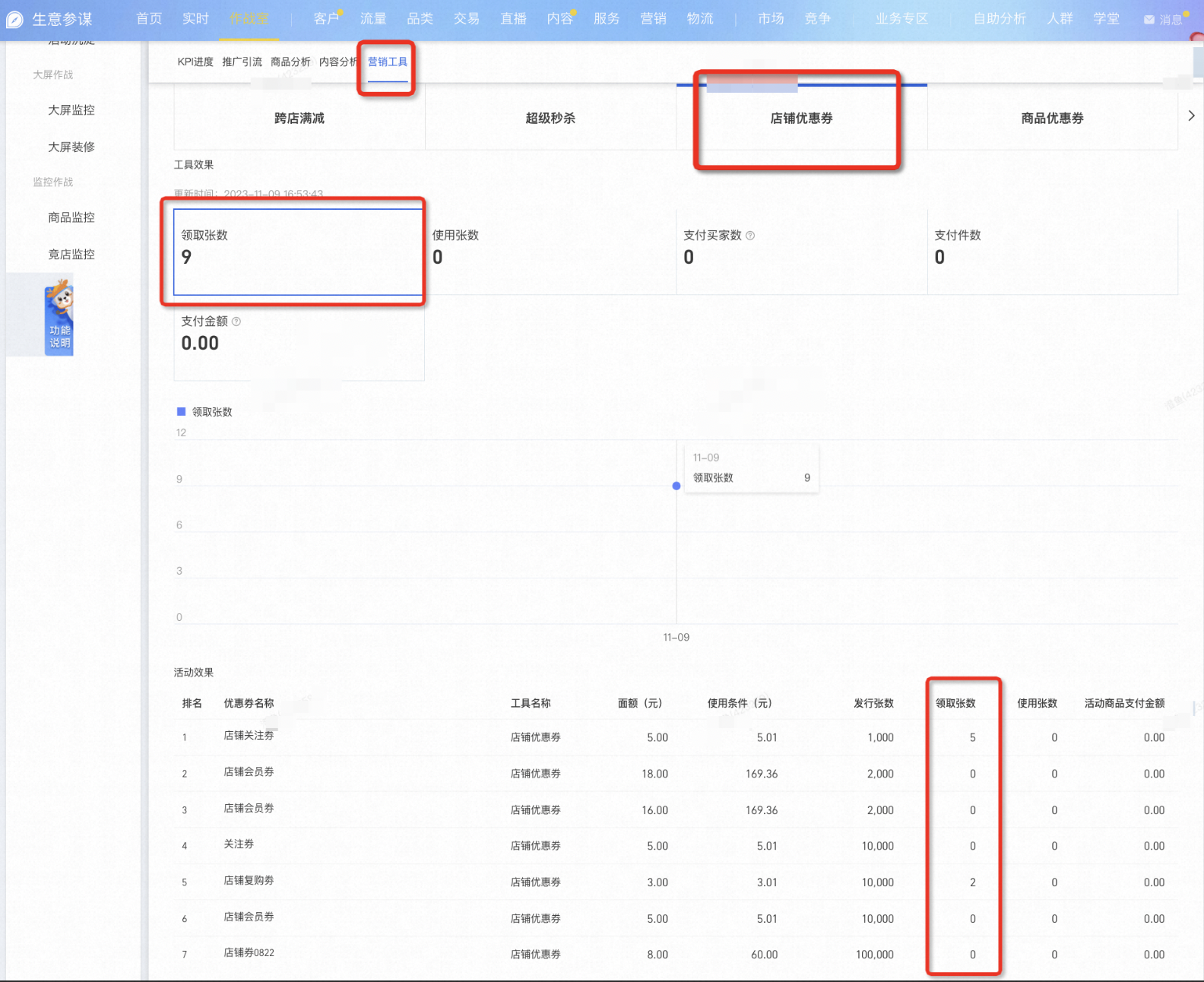This screenshot has height=982, width=1204.
Task: Click the 11-09 chart data point
Action: click(676, 486)
